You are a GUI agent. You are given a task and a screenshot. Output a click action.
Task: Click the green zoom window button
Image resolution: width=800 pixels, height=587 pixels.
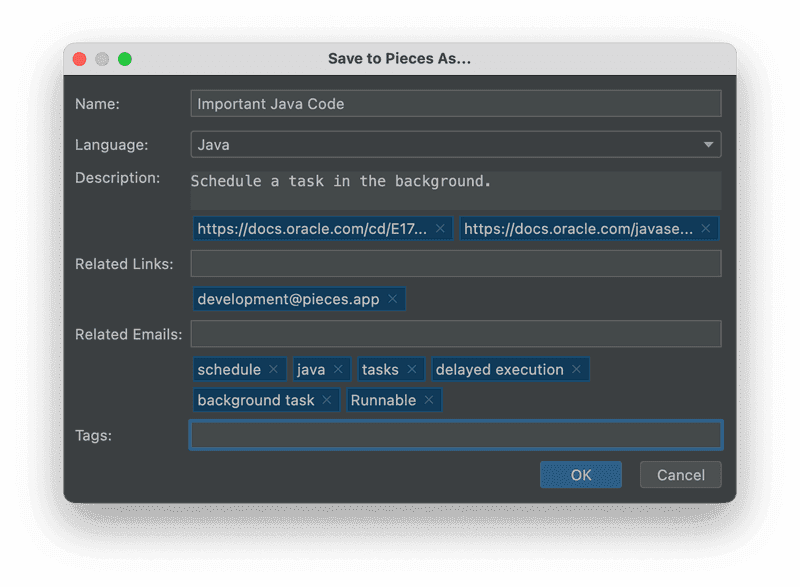click(125, 59)
